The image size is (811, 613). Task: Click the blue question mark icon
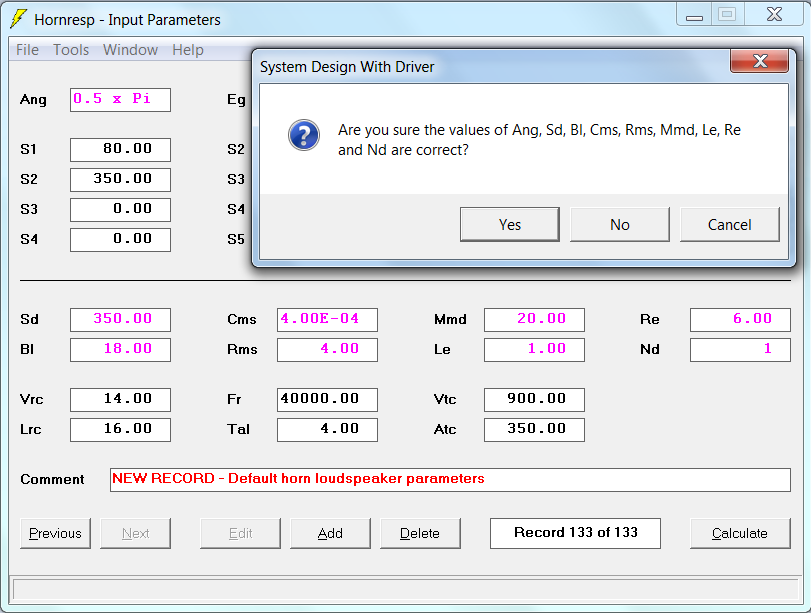coord(304,135)
